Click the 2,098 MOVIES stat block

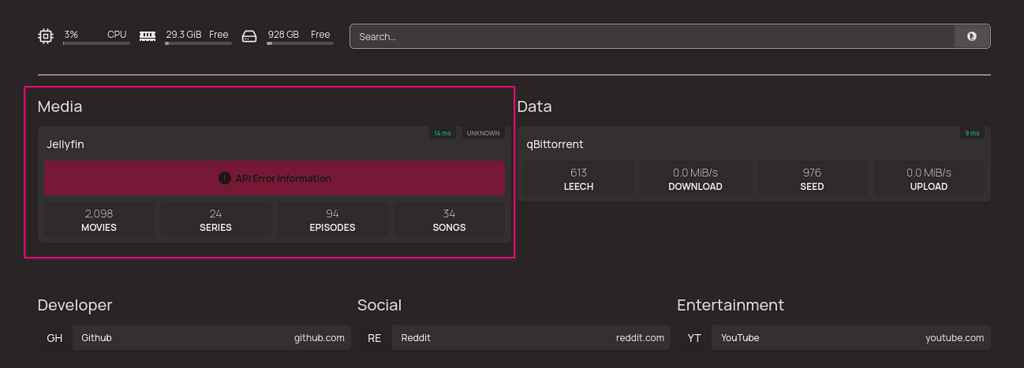99,219
